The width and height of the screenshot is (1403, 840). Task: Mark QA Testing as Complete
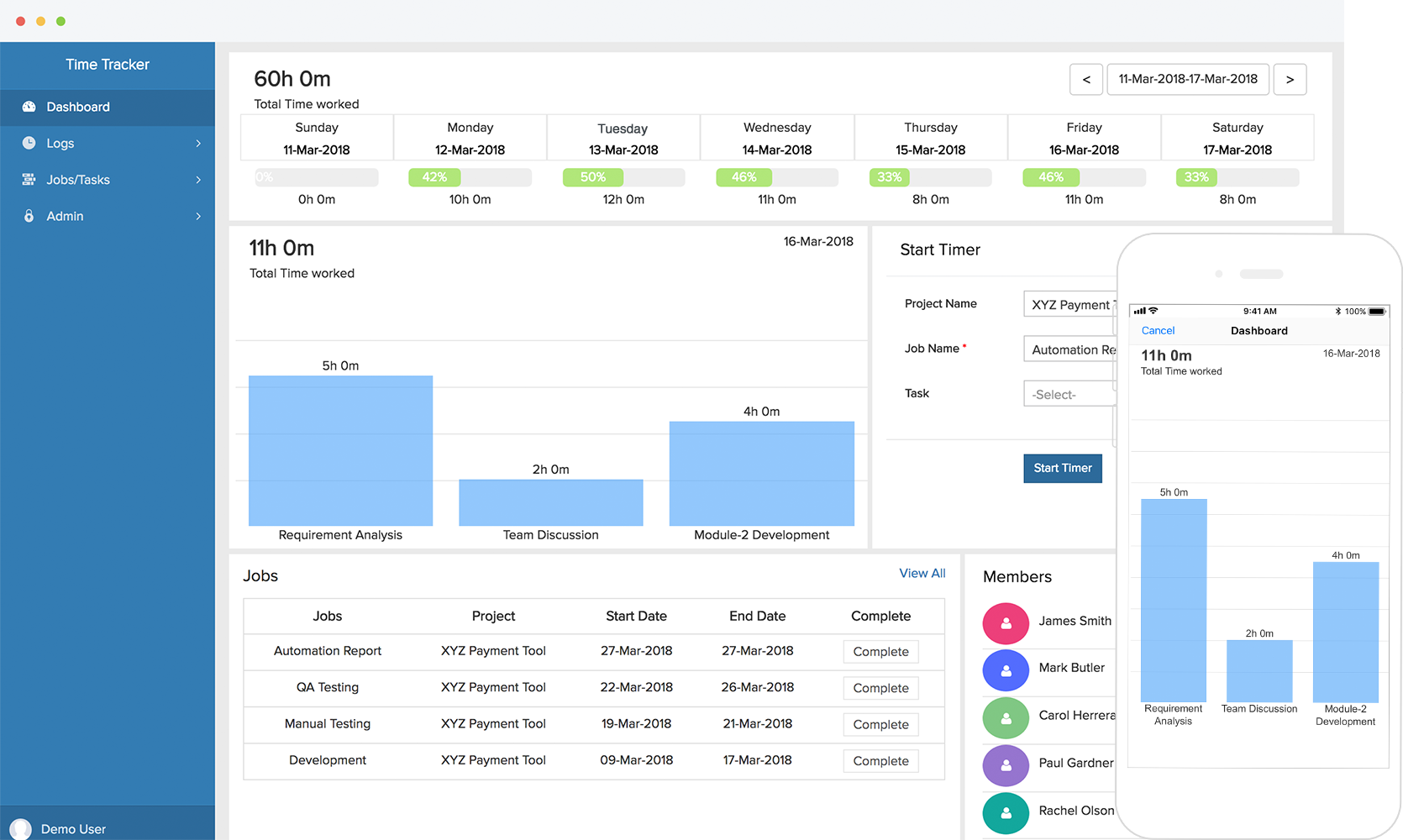tap(880, 687)
